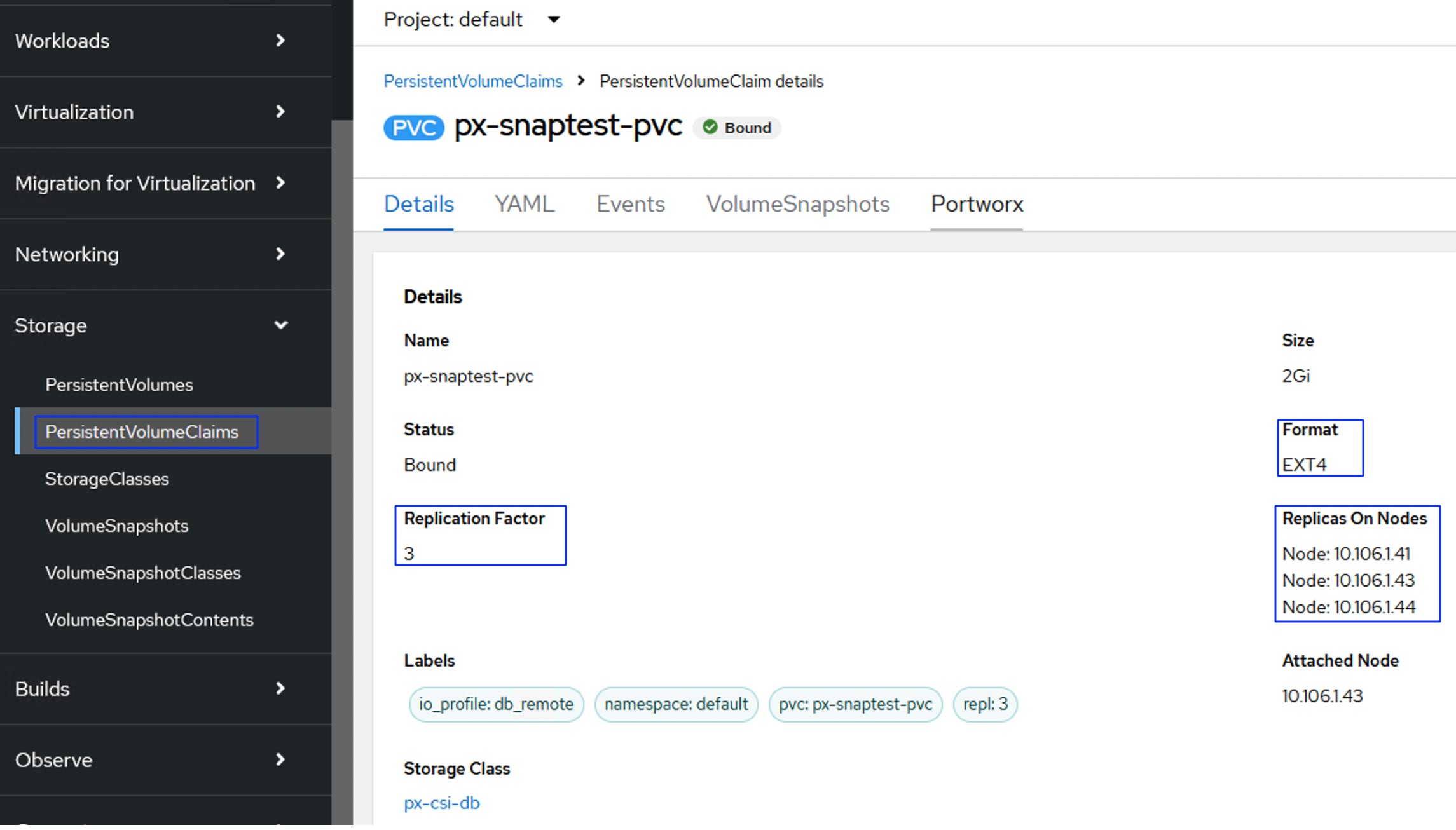Open the Portworx tab
Screen dimensions: 1456x830
(977, 205)
